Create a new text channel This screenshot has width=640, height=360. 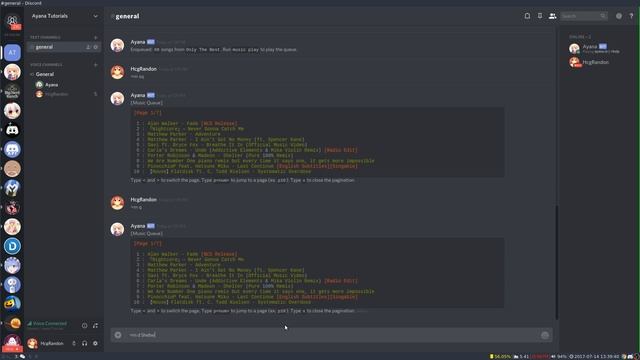96,37
